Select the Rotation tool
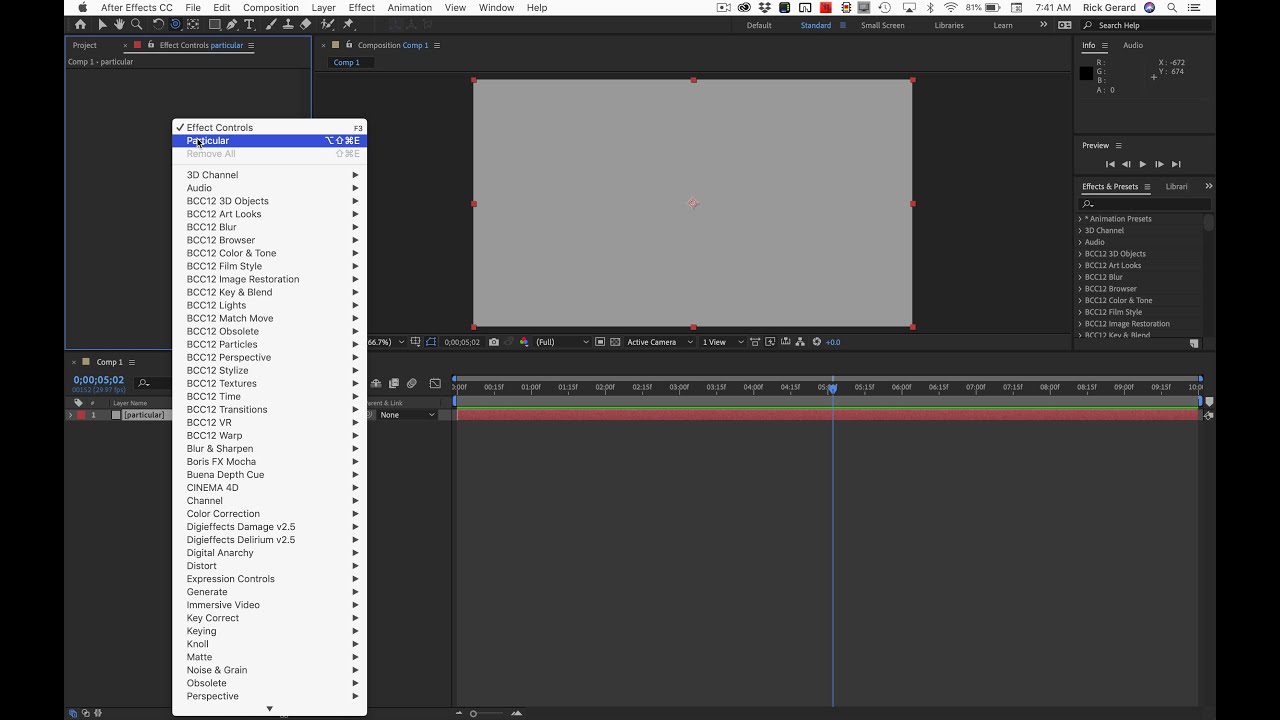 click(x=158, y=25)
